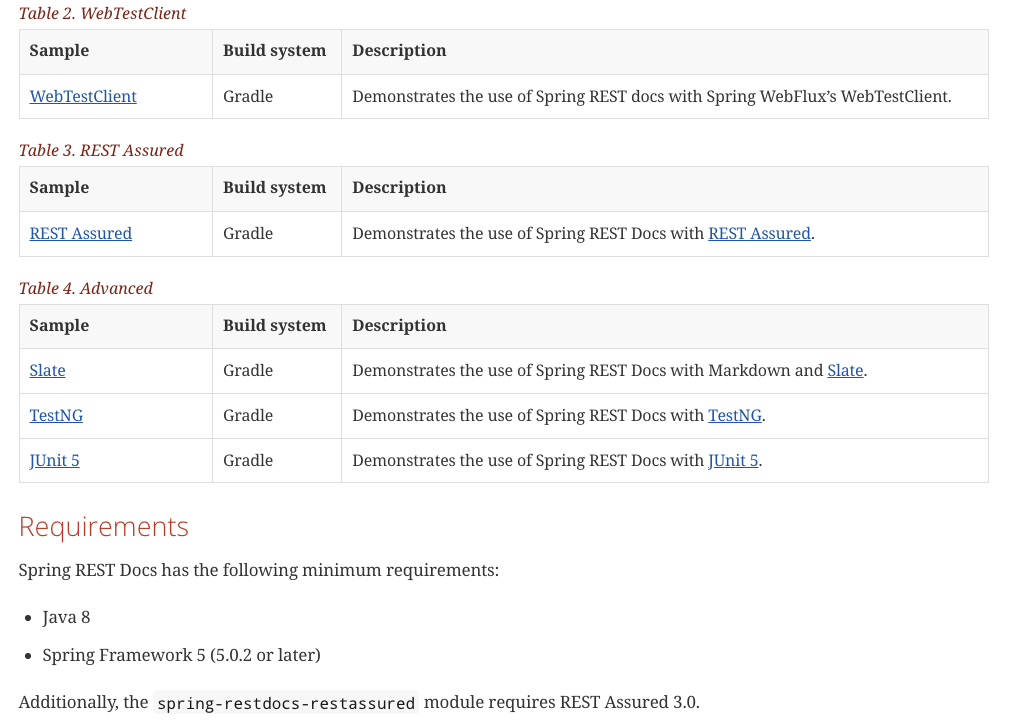Follow REST Assured link in description
This screenshot has width=1013, height=723.
click(x=759, y=233)
